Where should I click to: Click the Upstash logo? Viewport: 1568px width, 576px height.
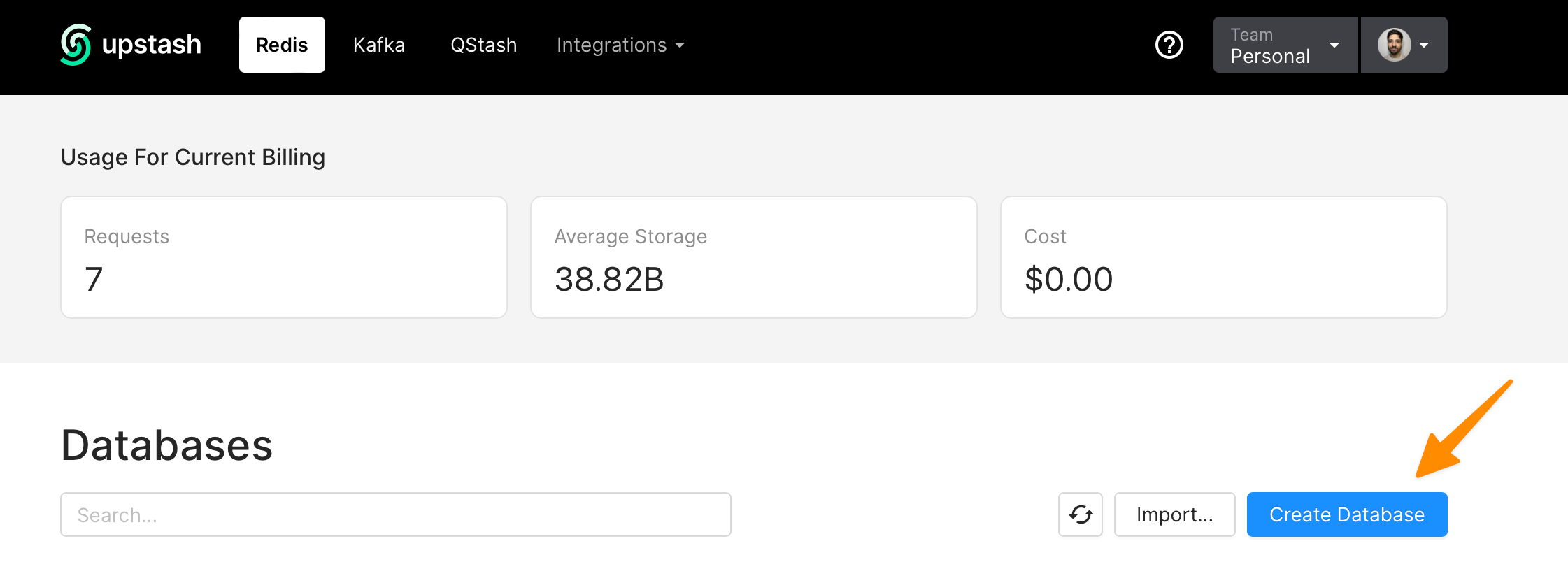[x=131, y=45]
